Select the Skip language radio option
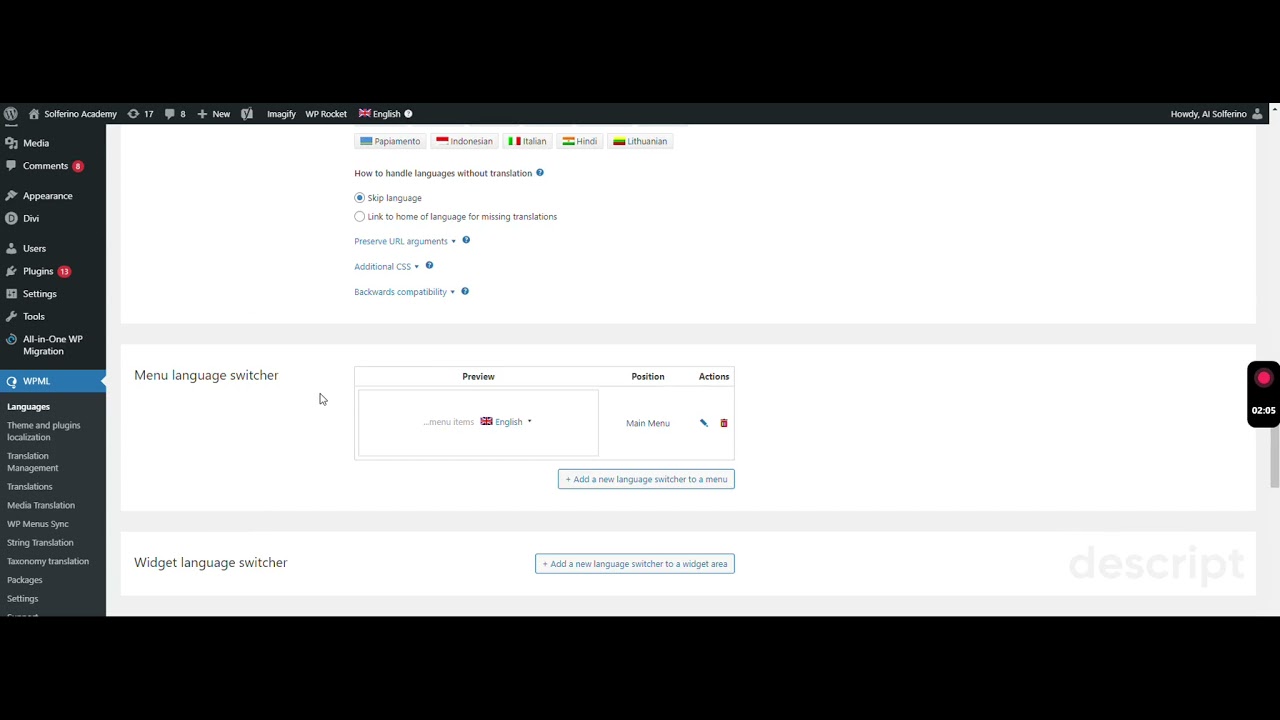Viewport: 1280px width, 720px height. pyautogui.click(x=360, y=198)
